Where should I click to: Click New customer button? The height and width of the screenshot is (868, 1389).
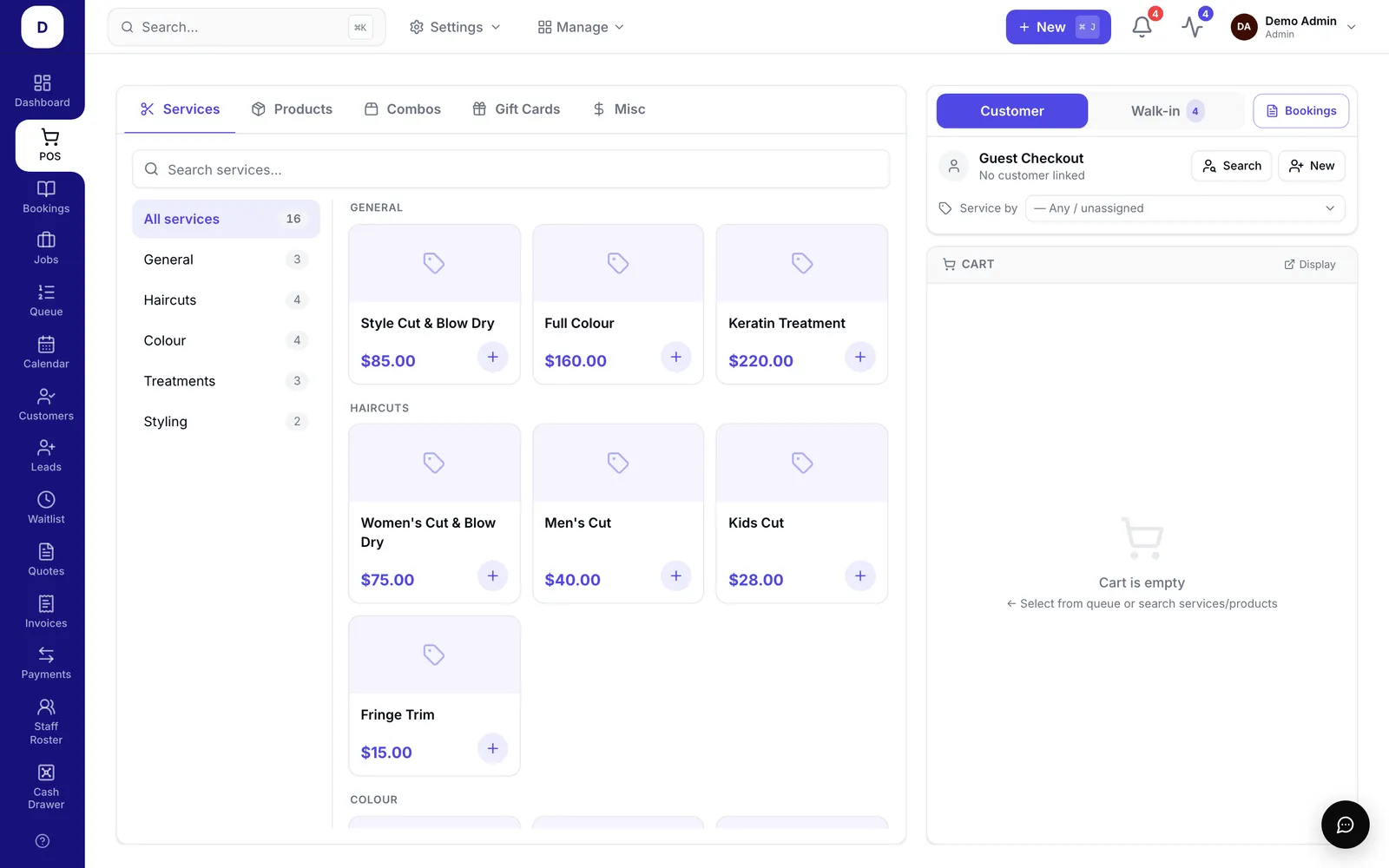[x=1312, y=166]
